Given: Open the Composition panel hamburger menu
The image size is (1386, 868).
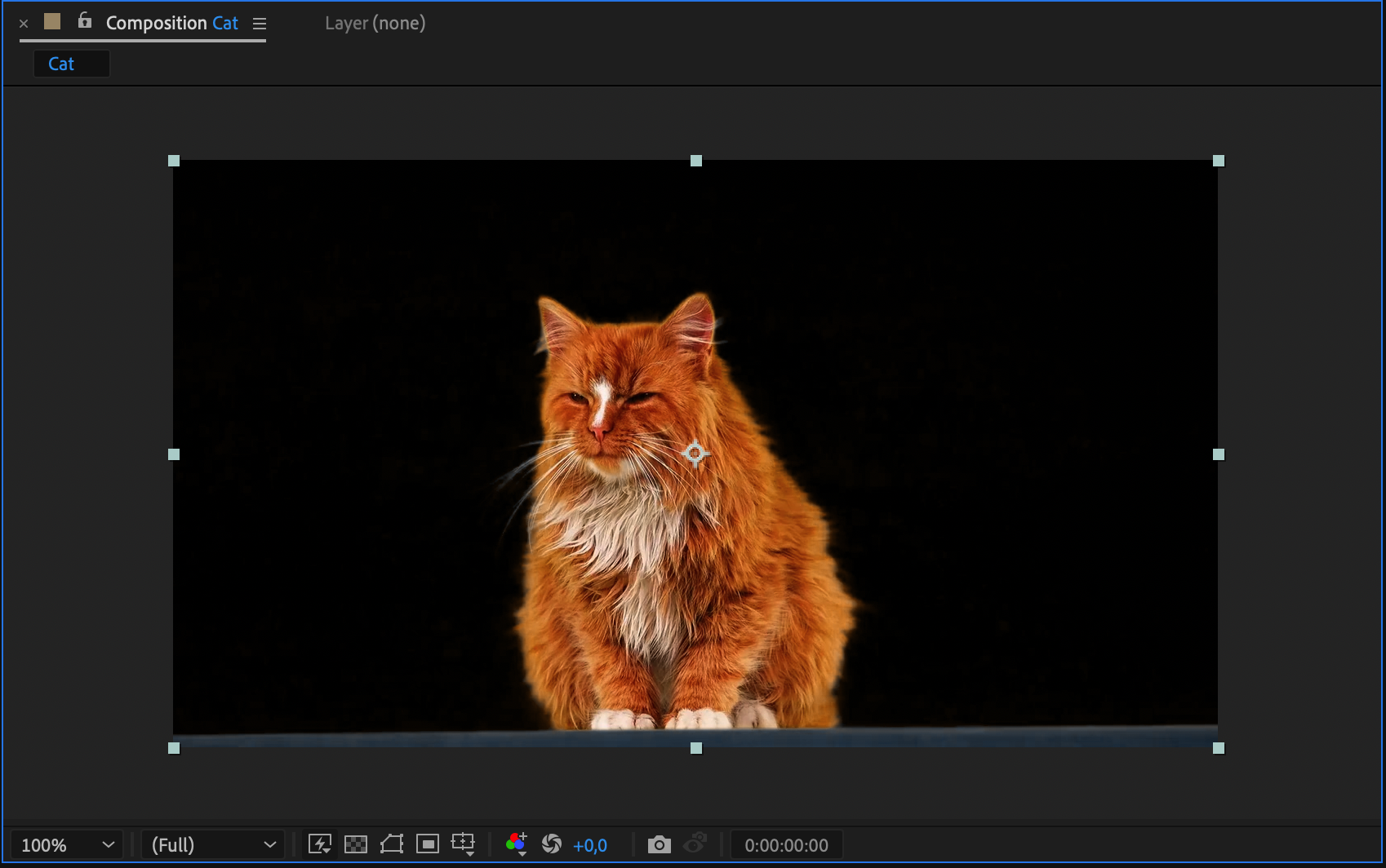Looking at the screenshot, I should 260,24.
